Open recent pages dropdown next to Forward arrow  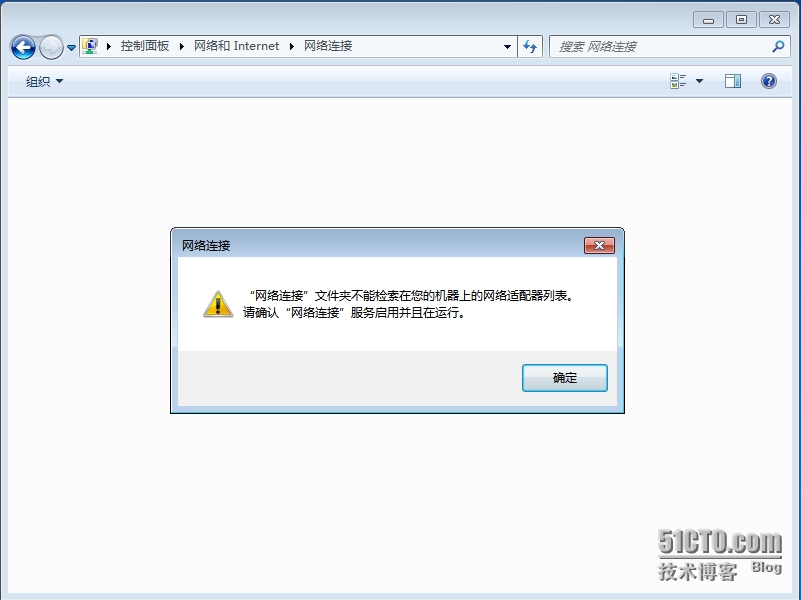(72, 47)
